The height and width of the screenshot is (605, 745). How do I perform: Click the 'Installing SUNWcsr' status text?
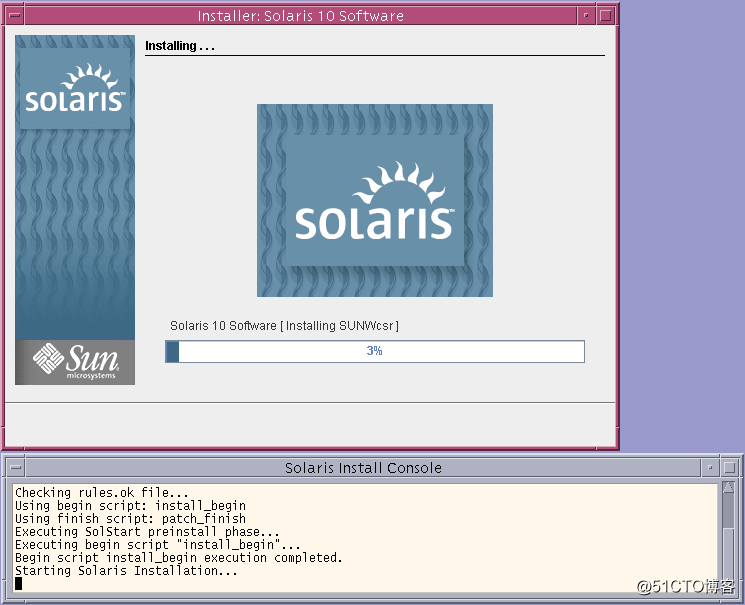[339, 326]
